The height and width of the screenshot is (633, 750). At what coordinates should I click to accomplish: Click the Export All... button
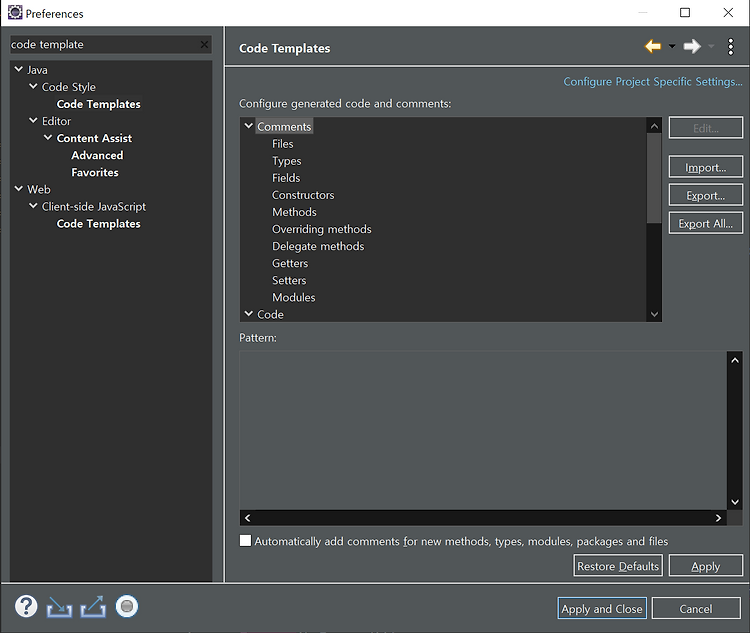[706, 223]
